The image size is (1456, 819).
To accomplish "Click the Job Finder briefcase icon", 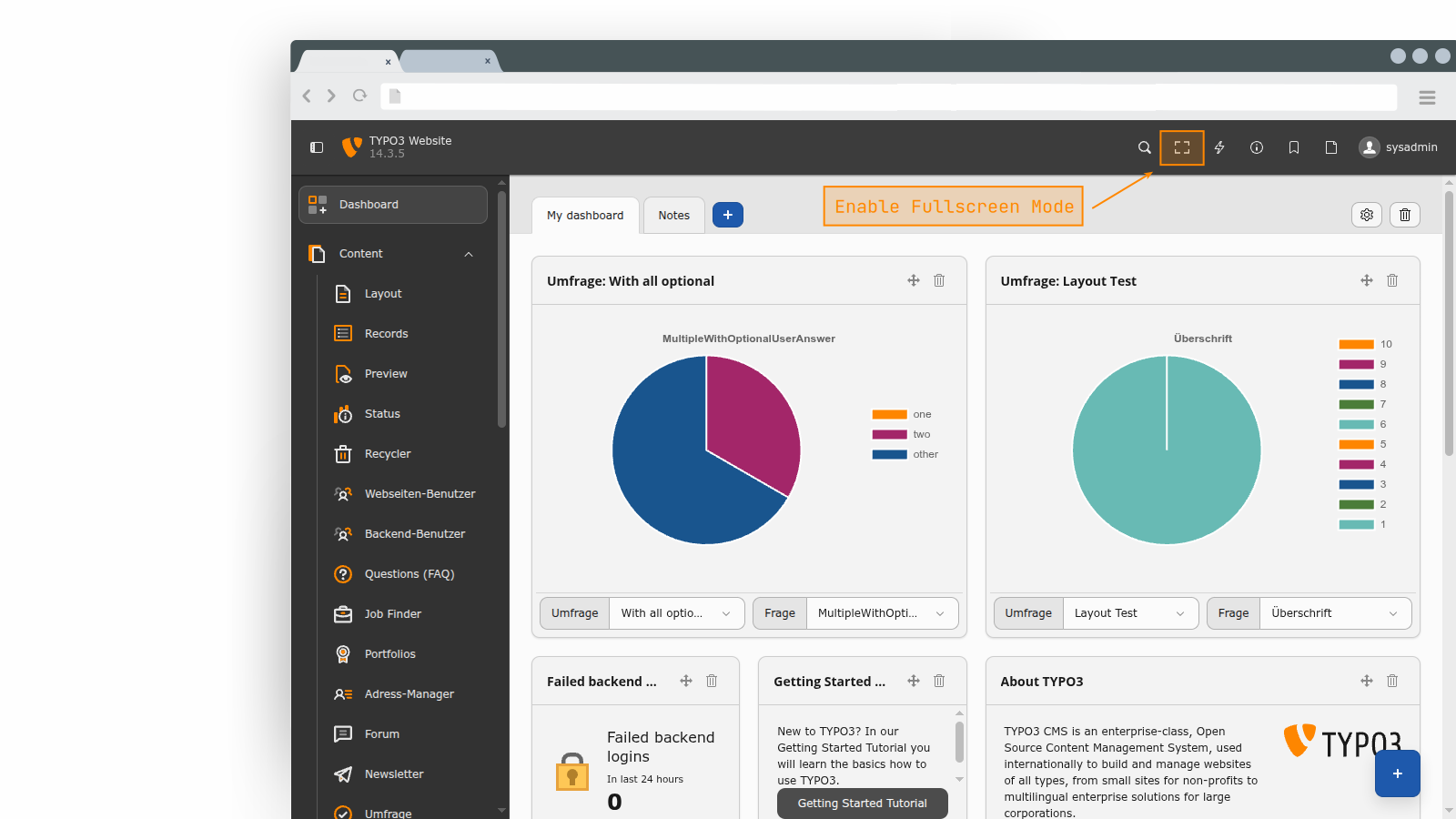I will coord(343,614).
